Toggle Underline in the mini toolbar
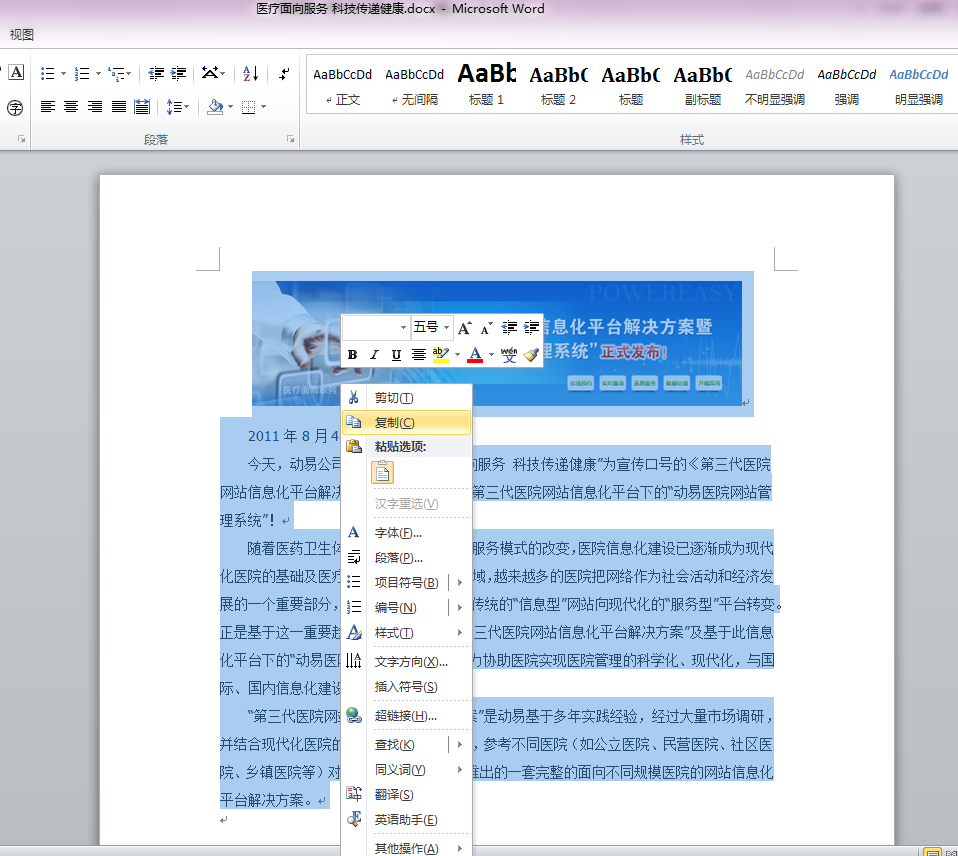This screenshot has width=958, height=856. 396,355
